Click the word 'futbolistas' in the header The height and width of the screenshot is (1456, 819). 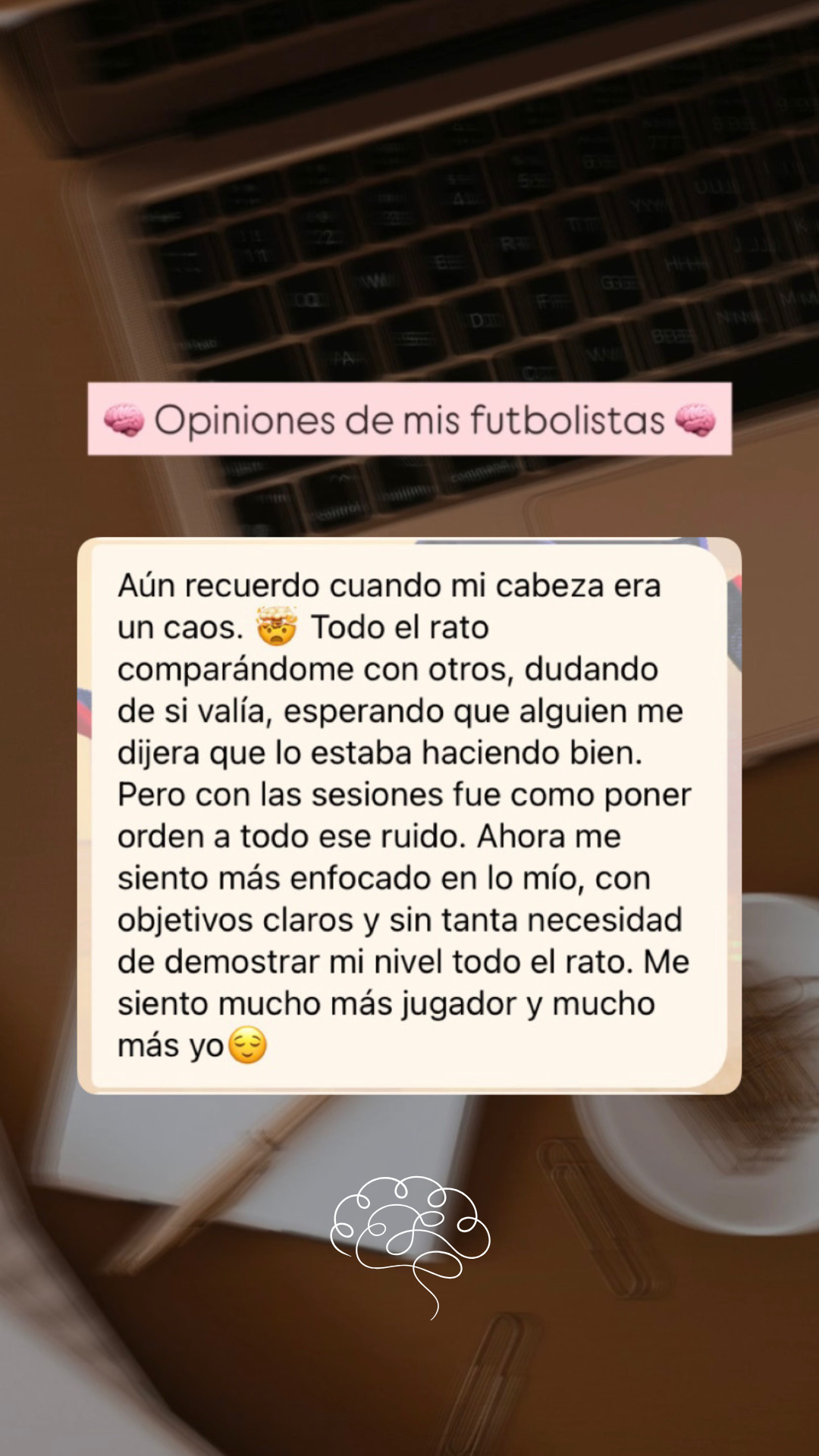point(567,419)
